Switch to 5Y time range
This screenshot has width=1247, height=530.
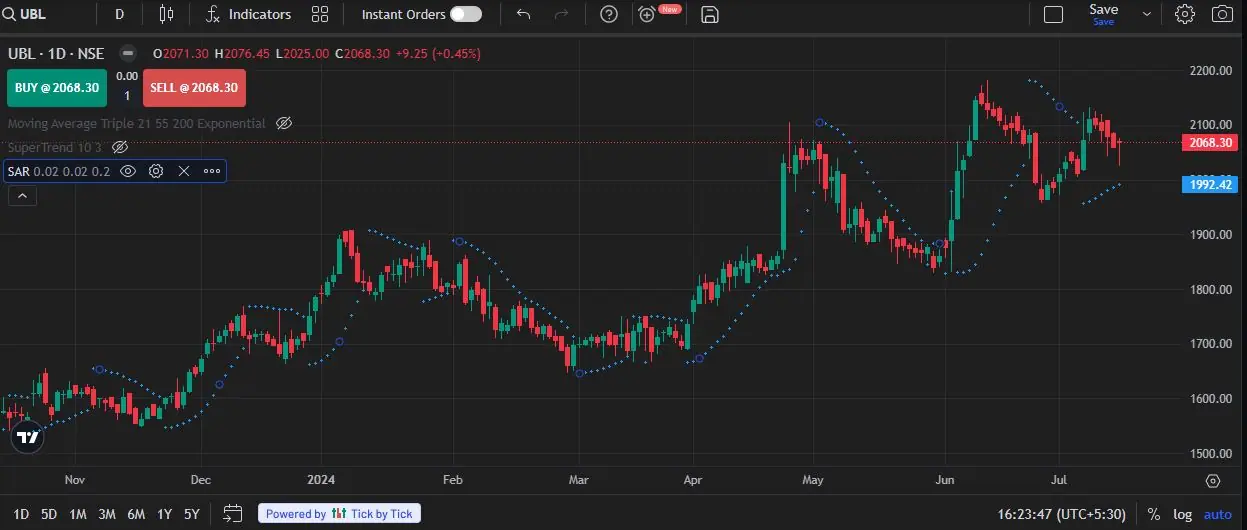(192, 514)
